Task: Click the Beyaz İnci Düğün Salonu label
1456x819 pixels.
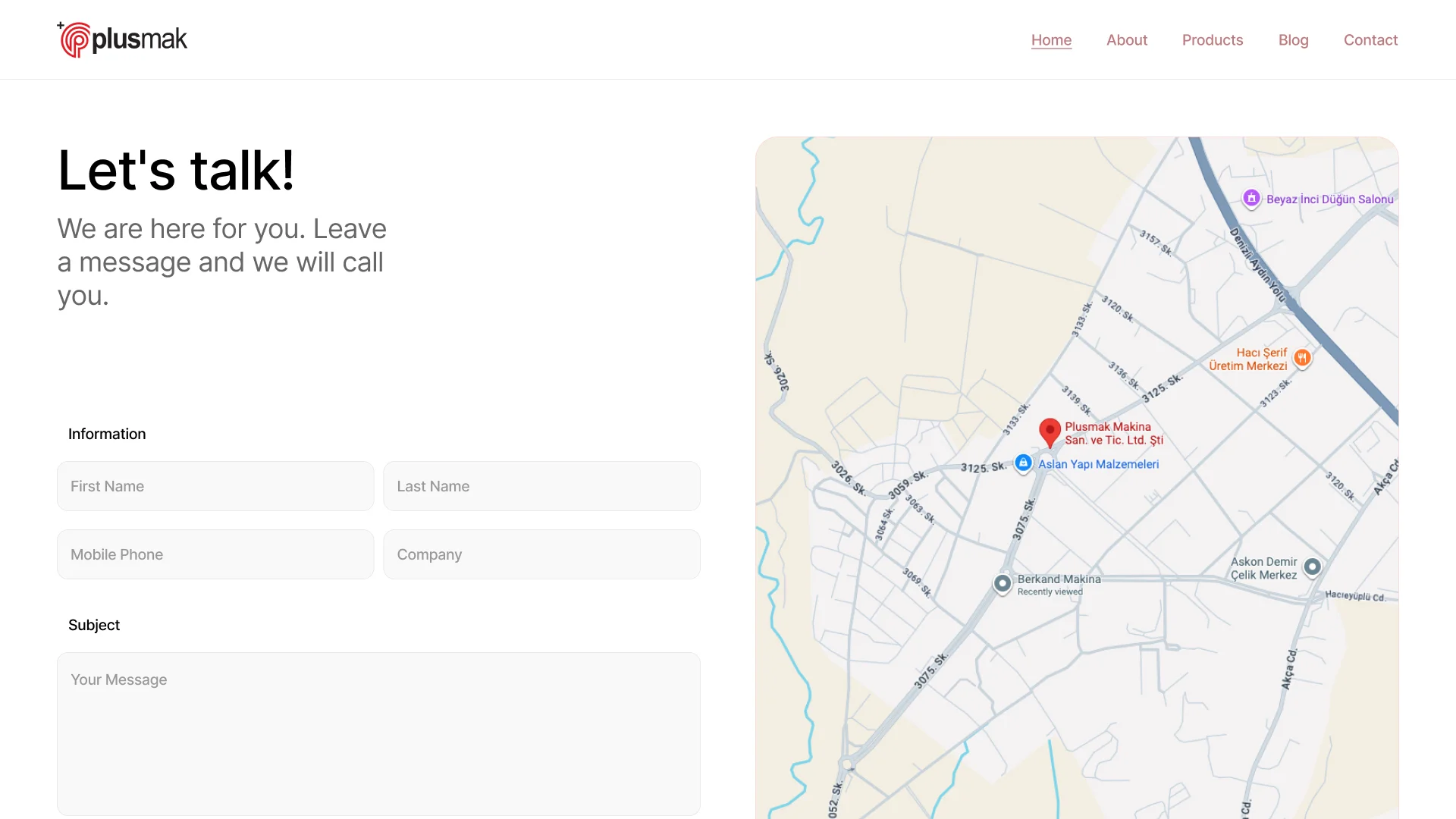Action: coord(1329,199)
